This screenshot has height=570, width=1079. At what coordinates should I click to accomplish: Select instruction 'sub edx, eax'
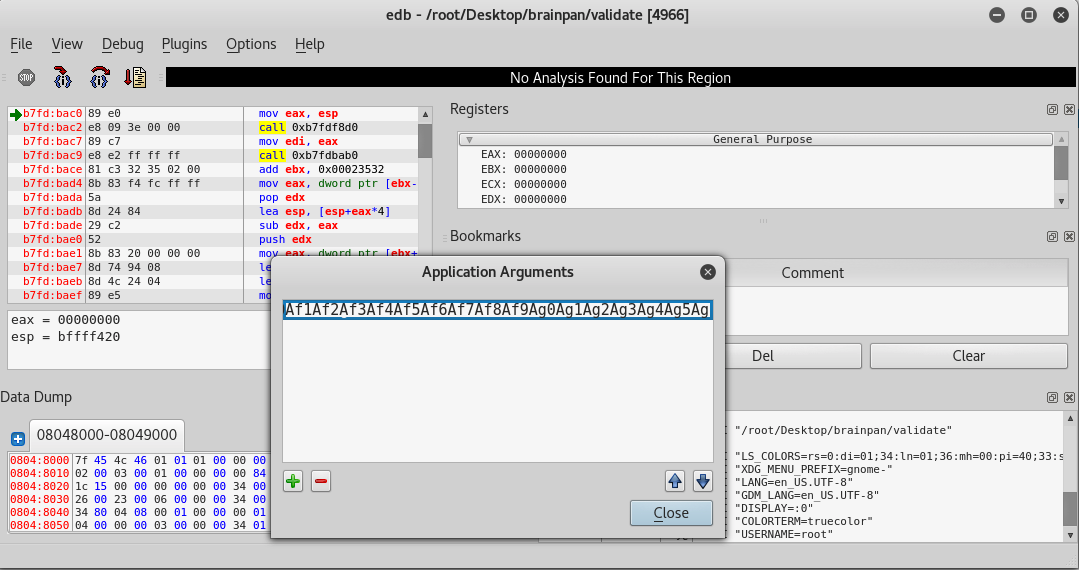coord(298,225)
